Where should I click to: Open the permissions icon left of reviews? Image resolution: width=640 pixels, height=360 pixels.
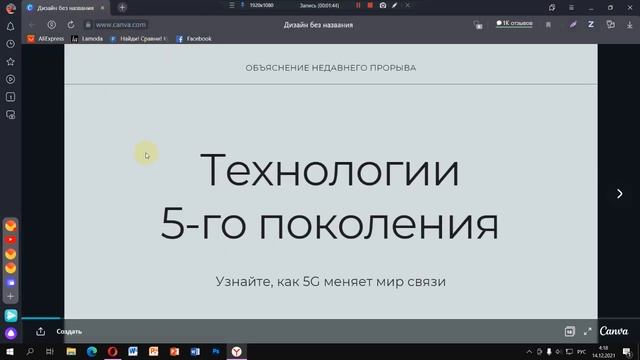[x=478, y=25]
